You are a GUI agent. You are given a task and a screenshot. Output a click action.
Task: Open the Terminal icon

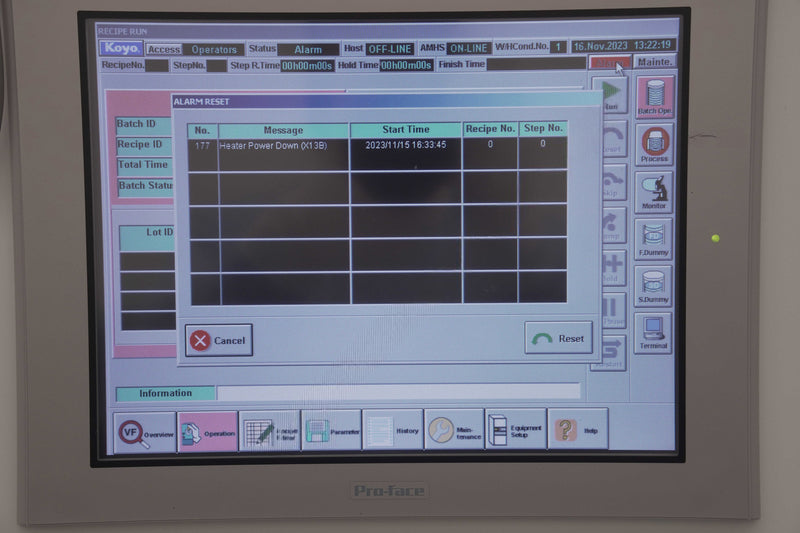[x=653, y=333]
